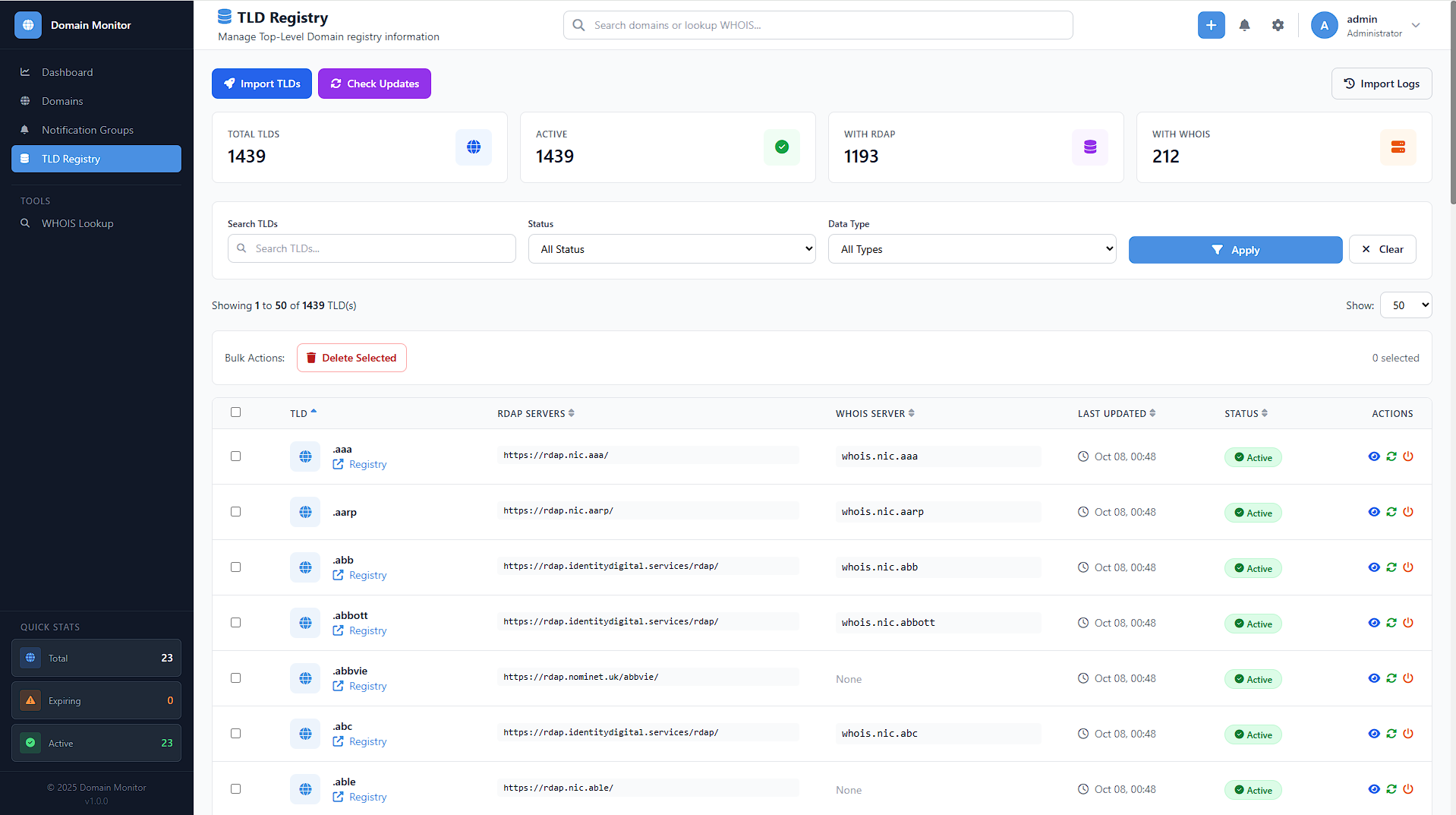
Task: Expand the Data Type dropdown
Action: coord(971,249)
